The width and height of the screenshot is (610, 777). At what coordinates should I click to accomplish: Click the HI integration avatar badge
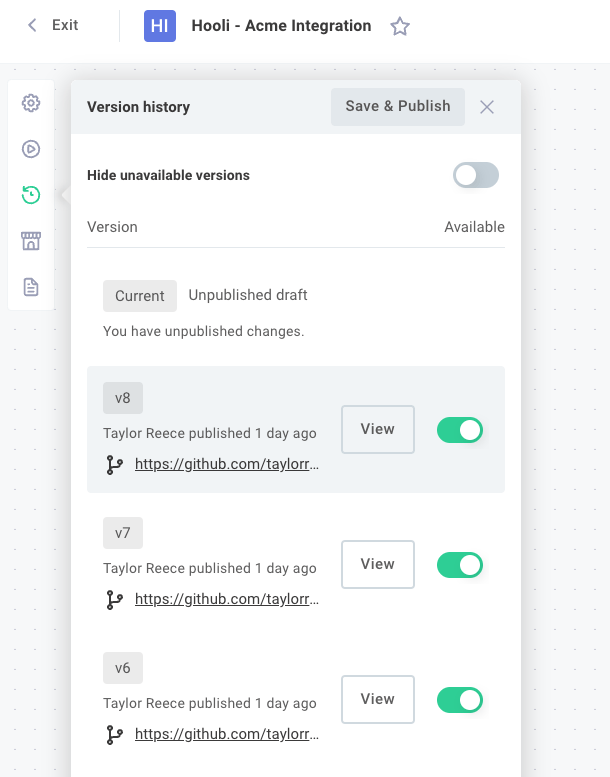(x=160, y=26)
